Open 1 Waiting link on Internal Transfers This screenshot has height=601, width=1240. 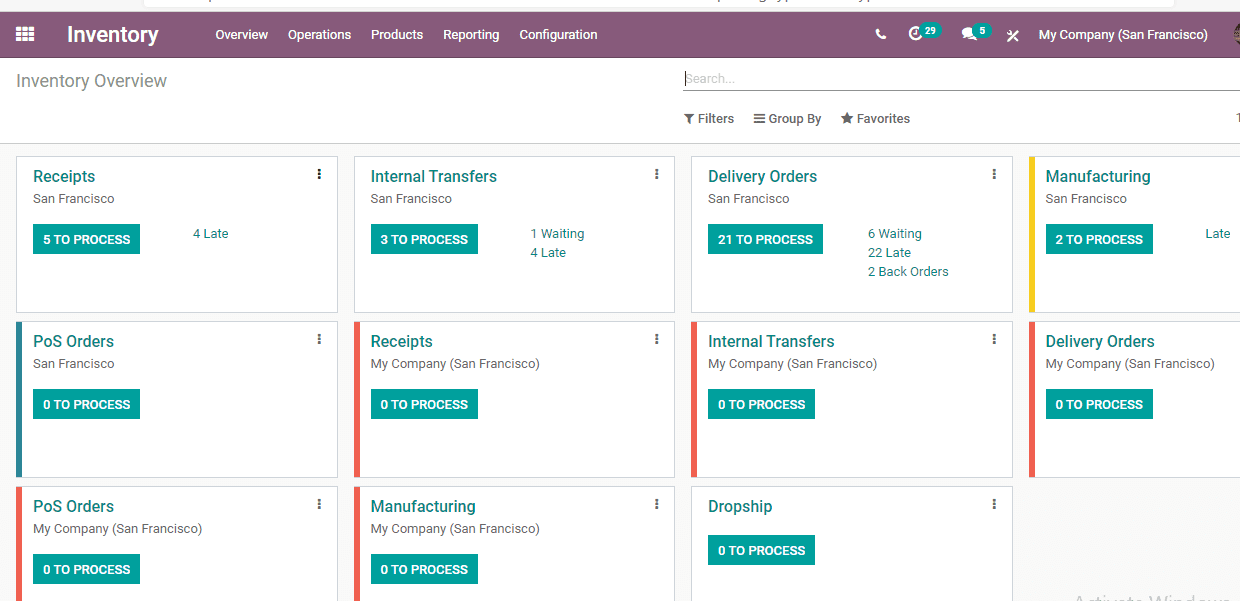click(x=557, y=234)
